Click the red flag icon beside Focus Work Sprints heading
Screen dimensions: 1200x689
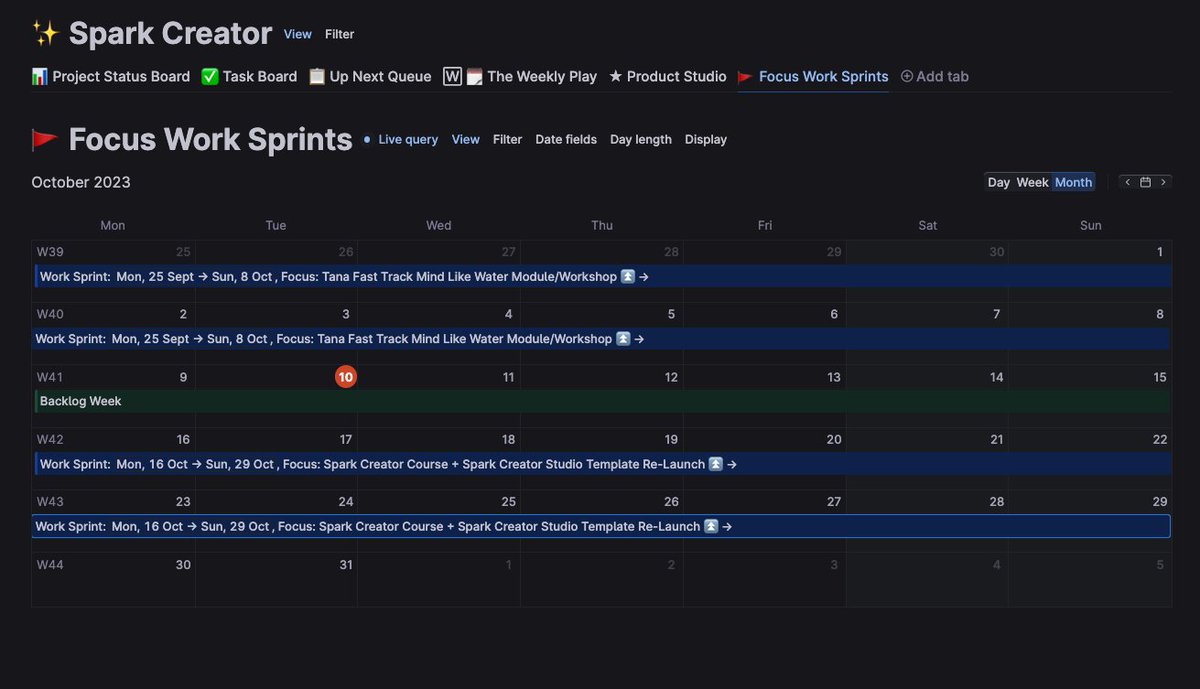pos(45,140)
